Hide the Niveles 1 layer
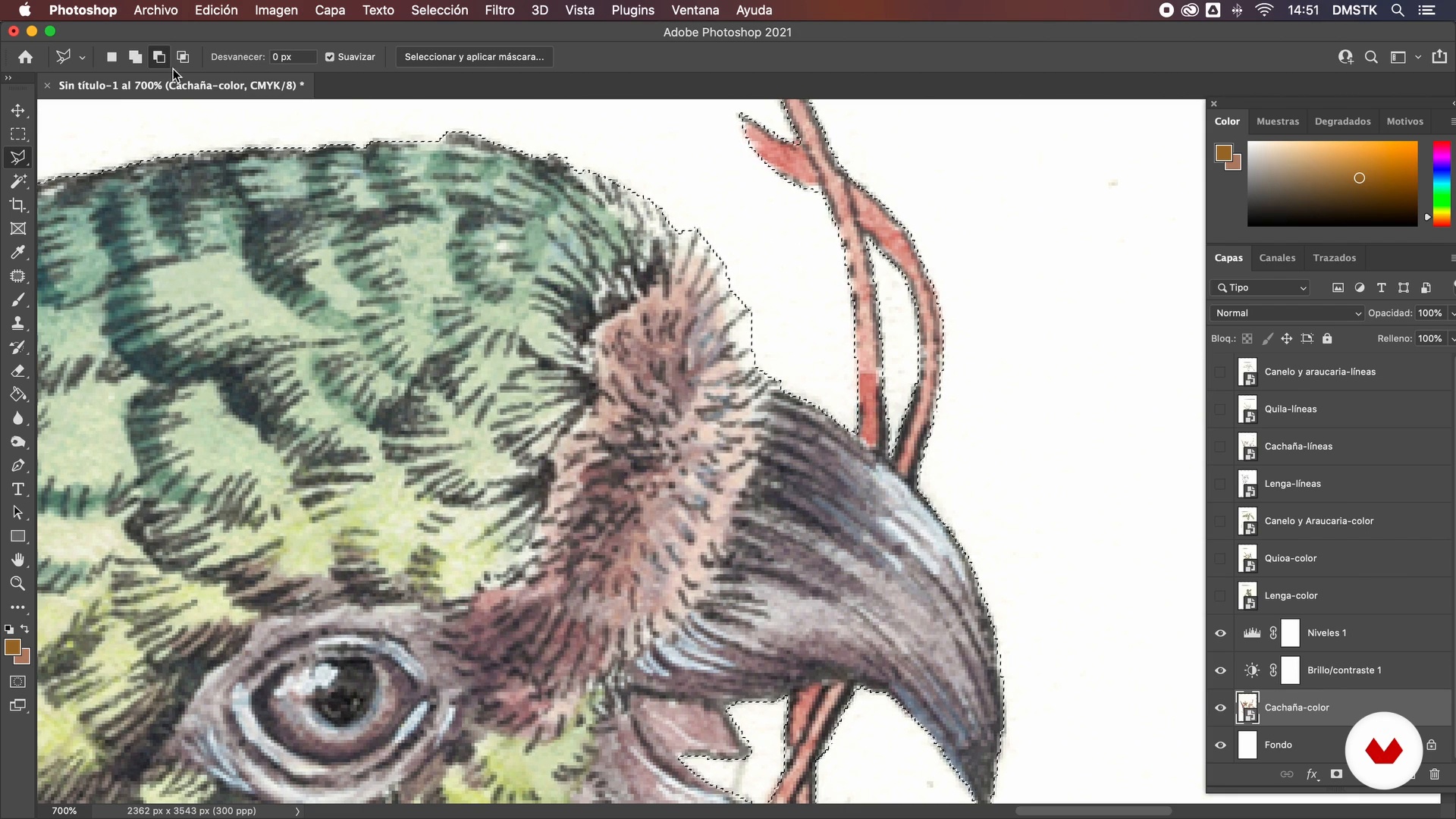The width and height of the screenshot is (1456, 819). 1220,633
